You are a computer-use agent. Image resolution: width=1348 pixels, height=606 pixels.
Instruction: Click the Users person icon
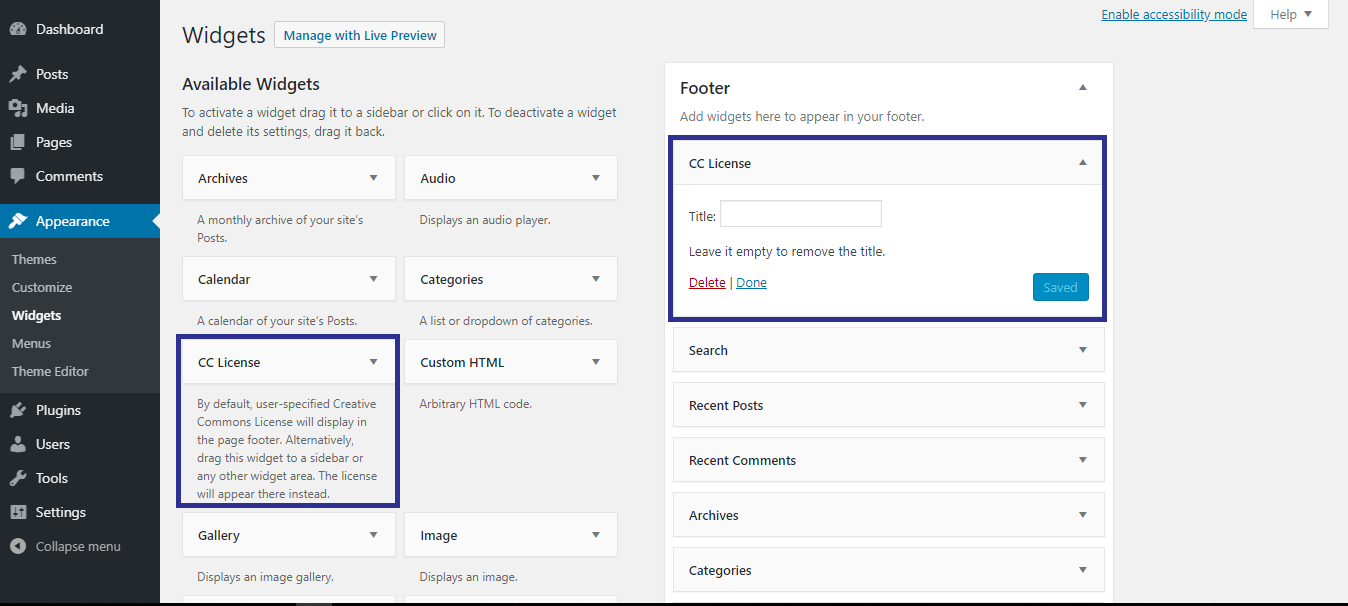[x=18, y=444]
